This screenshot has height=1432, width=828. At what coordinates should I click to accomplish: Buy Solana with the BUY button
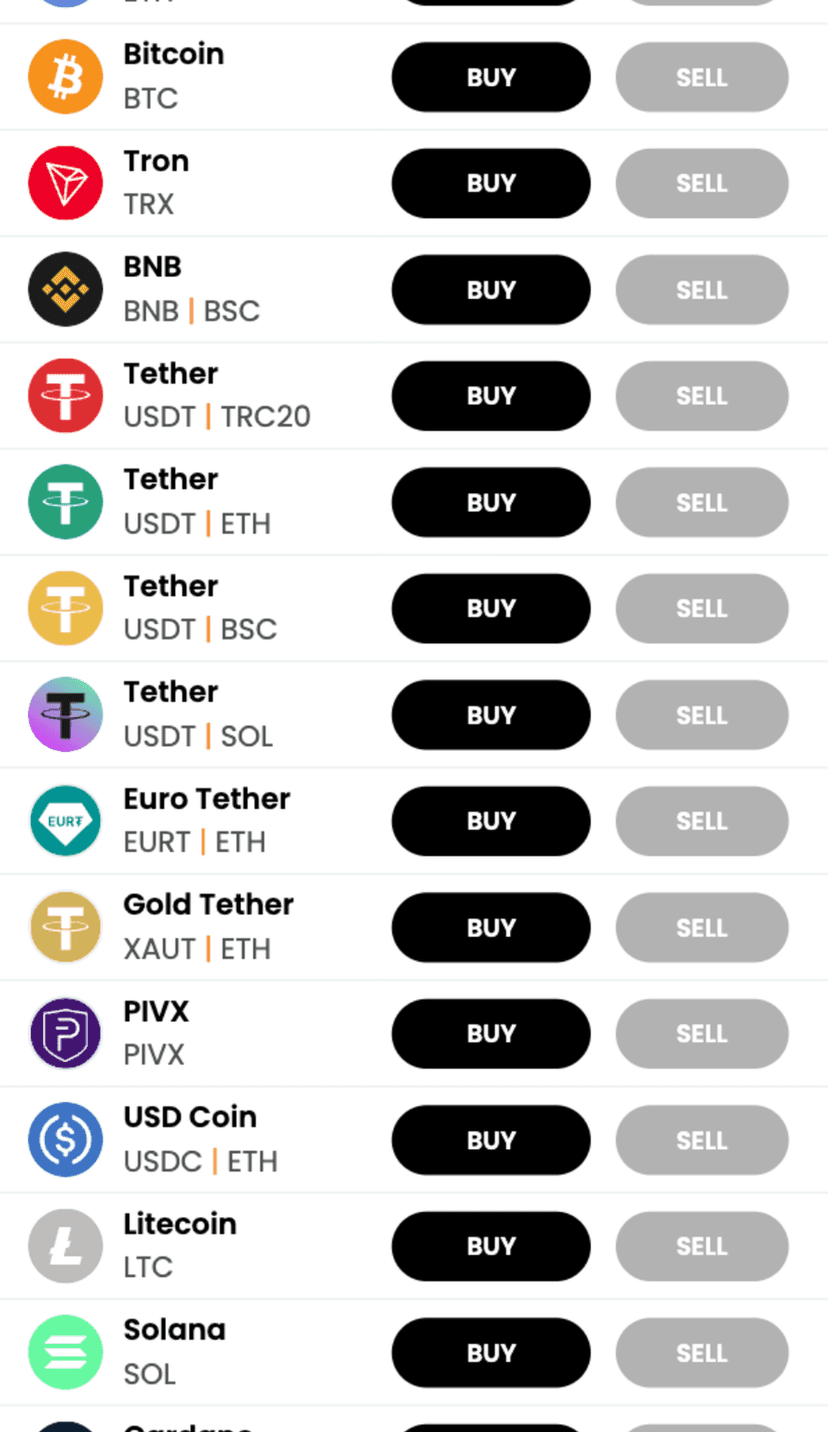[490, 1353]
